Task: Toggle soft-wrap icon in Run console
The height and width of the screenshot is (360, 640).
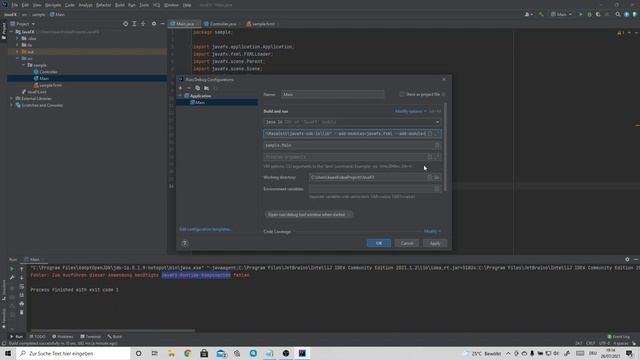Action: [x=22, y=287]
